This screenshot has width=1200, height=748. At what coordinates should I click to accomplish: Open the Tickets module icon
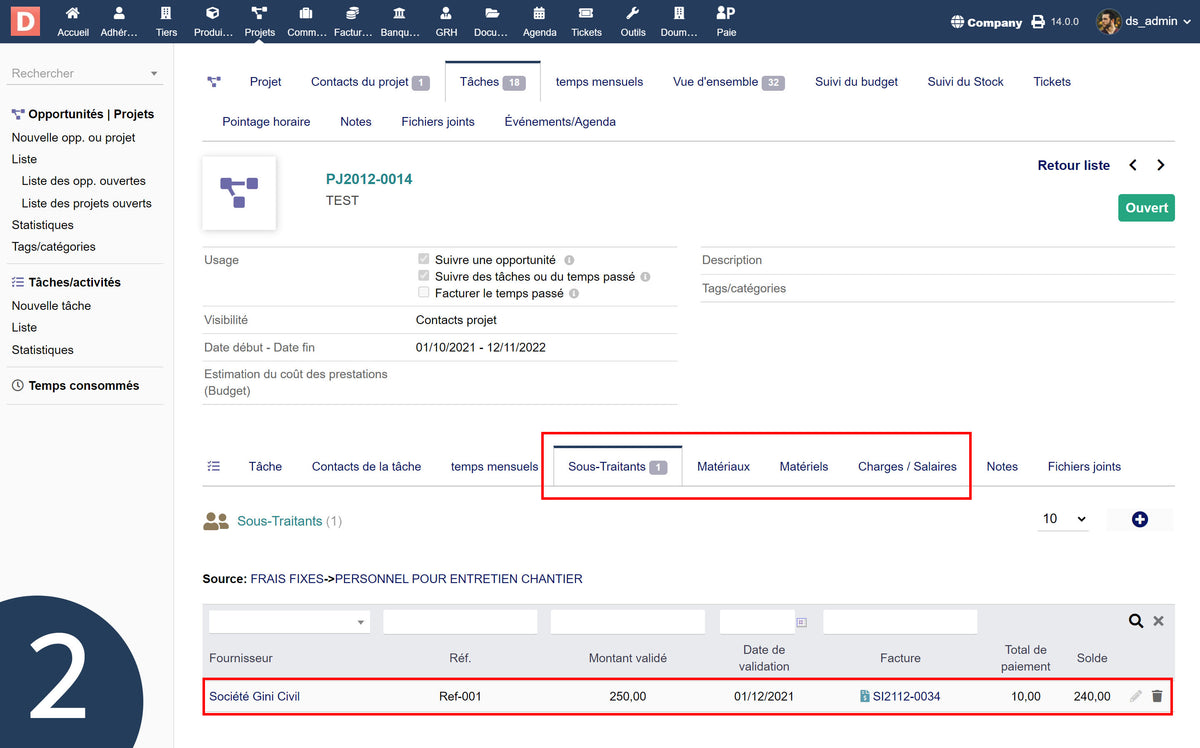click(x=586, y=15)
